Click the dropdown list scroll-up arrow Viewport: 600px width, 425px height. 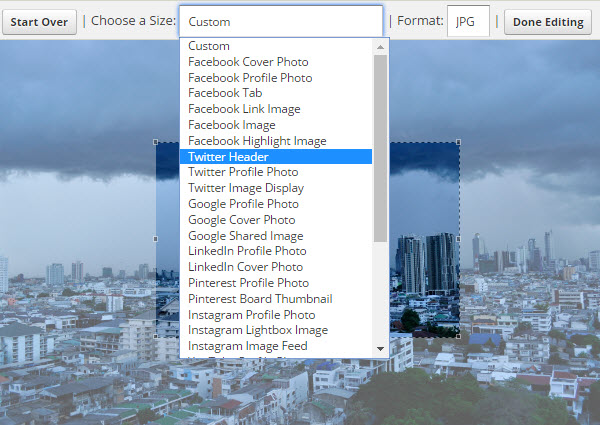[x=380, y=47]
